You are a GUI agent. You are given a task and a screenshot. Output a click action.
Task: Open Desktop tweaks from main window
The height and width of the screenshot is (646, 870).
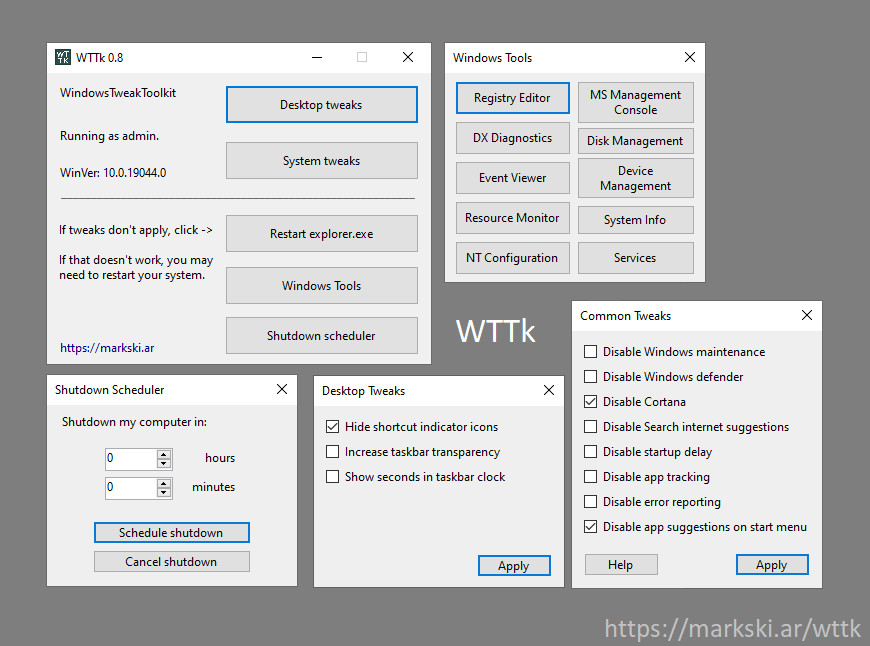[321, 104]
